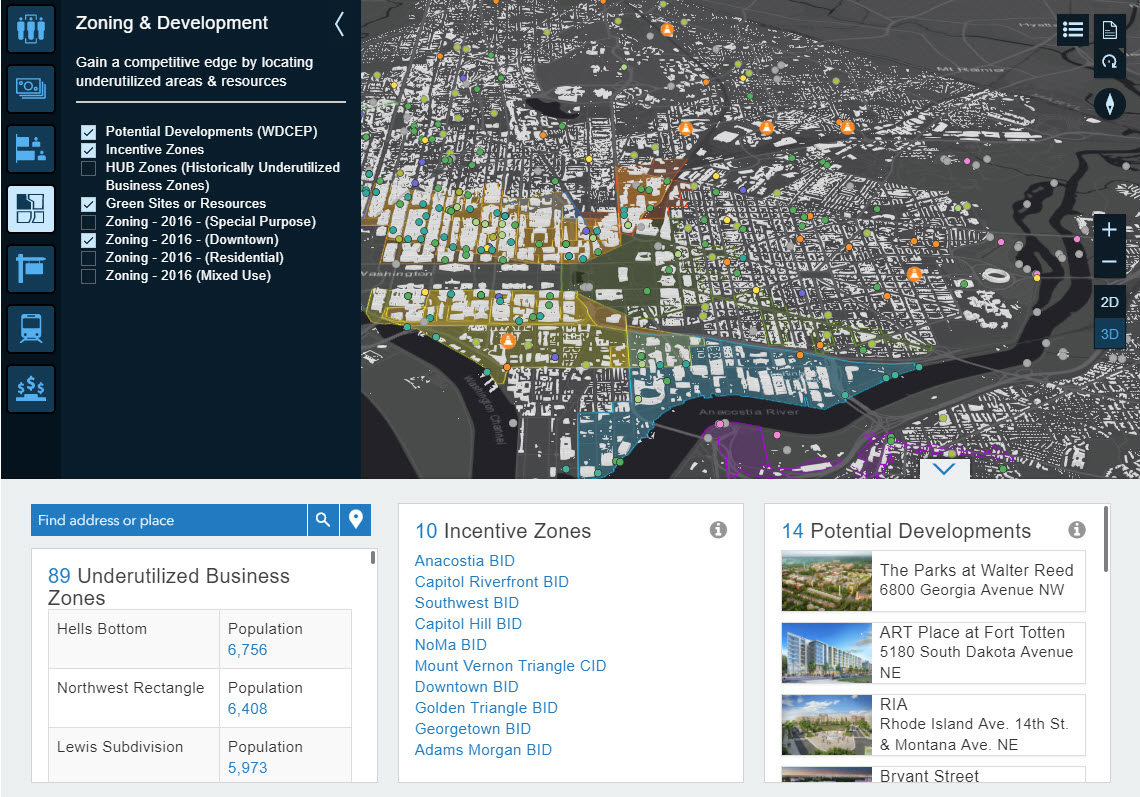Open the Southwest BID link
The height and width of the screenshot is (797, 1140).
(x=467, y=603)
